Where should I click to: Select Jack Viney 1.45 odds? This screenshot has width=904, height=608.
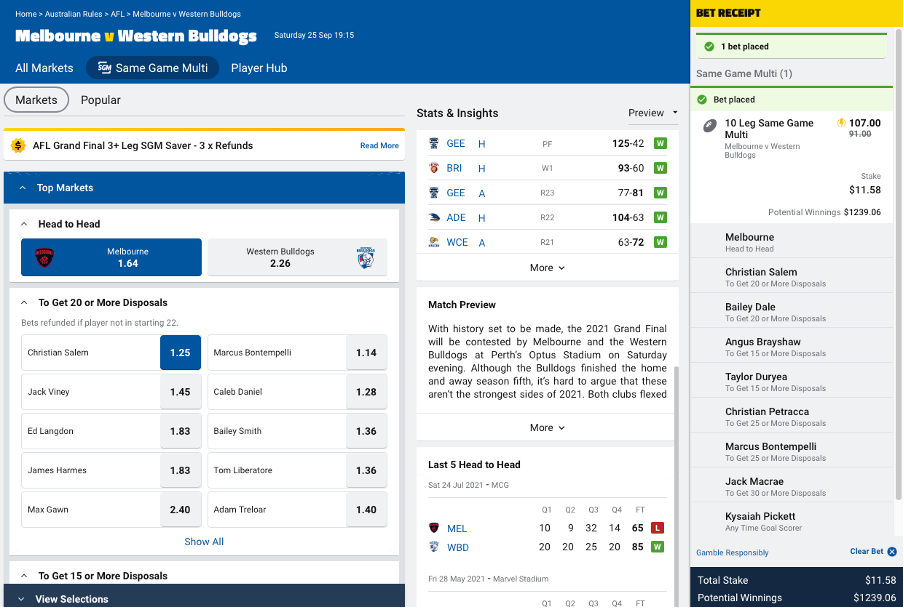click(180, 392)
